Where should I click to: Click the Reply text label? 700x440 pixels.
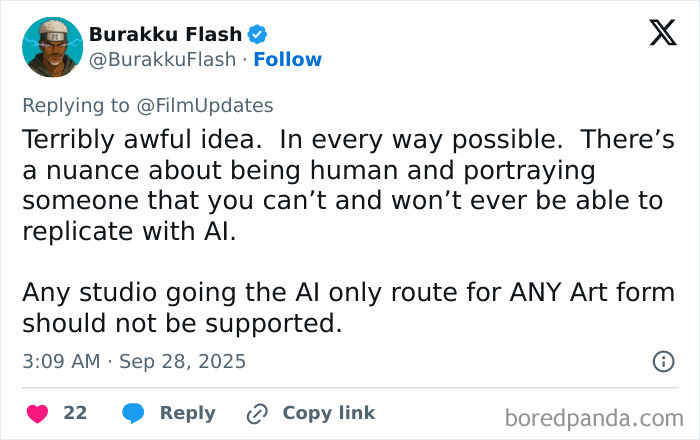click(187, 413)
